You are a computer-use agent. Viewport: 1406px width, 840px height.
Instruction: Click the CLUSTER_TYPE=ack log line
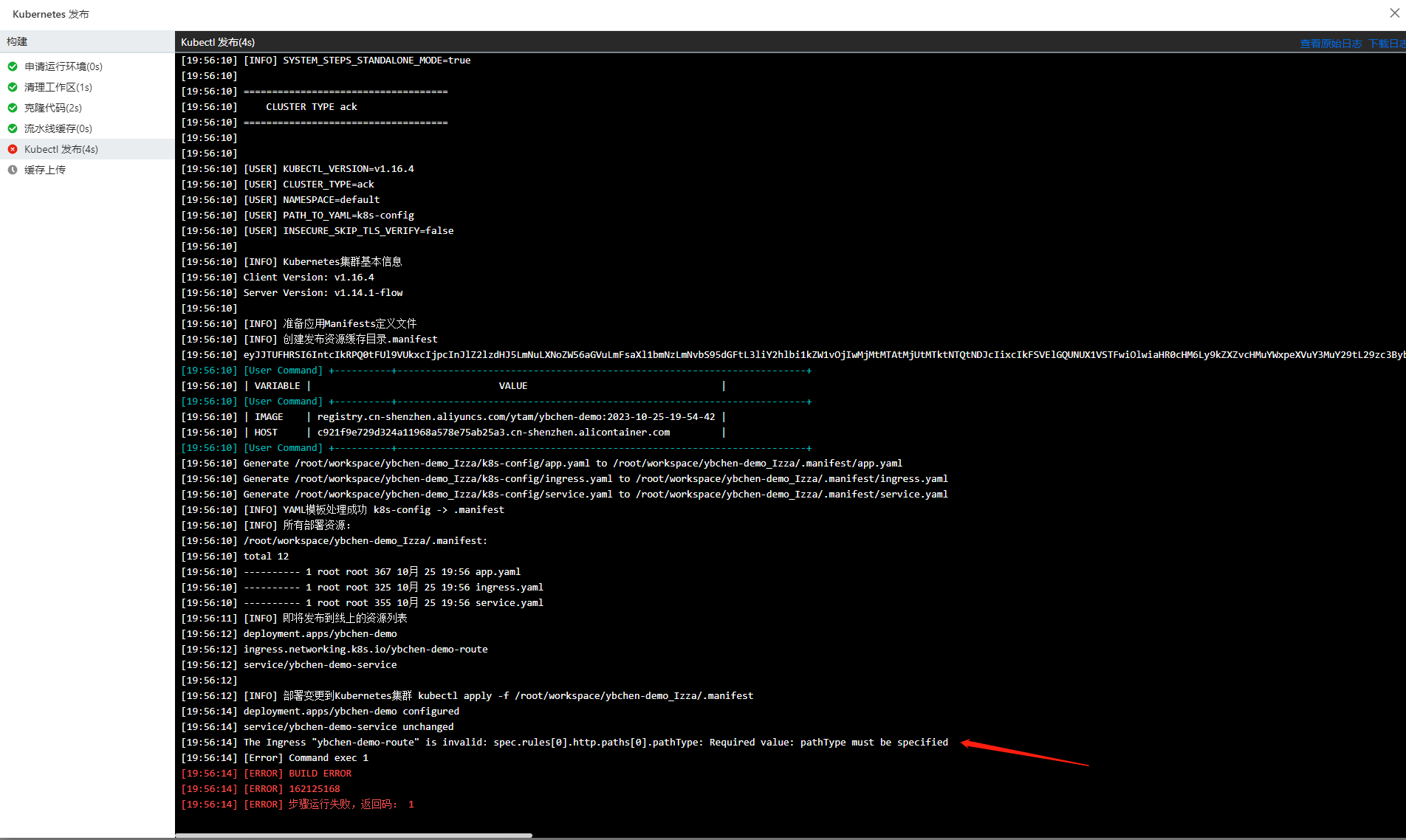pyautogui.click(x=278, y=185)
